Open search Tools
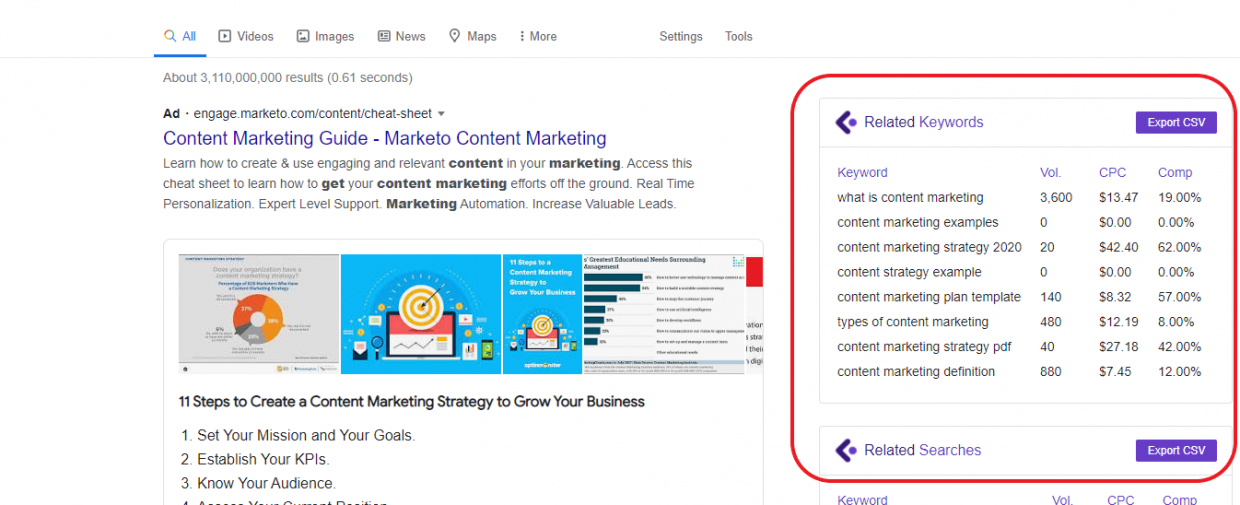This screenshot has height=505, width=1240. coord(739,36)
